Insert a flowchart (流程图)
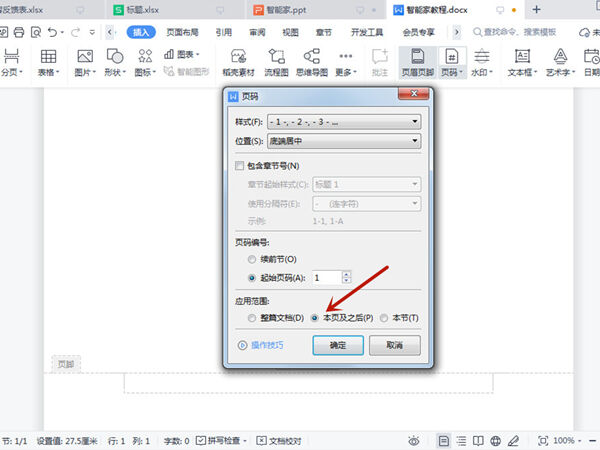Viewport: 600px width, 450px height. (x=276, y=62)
